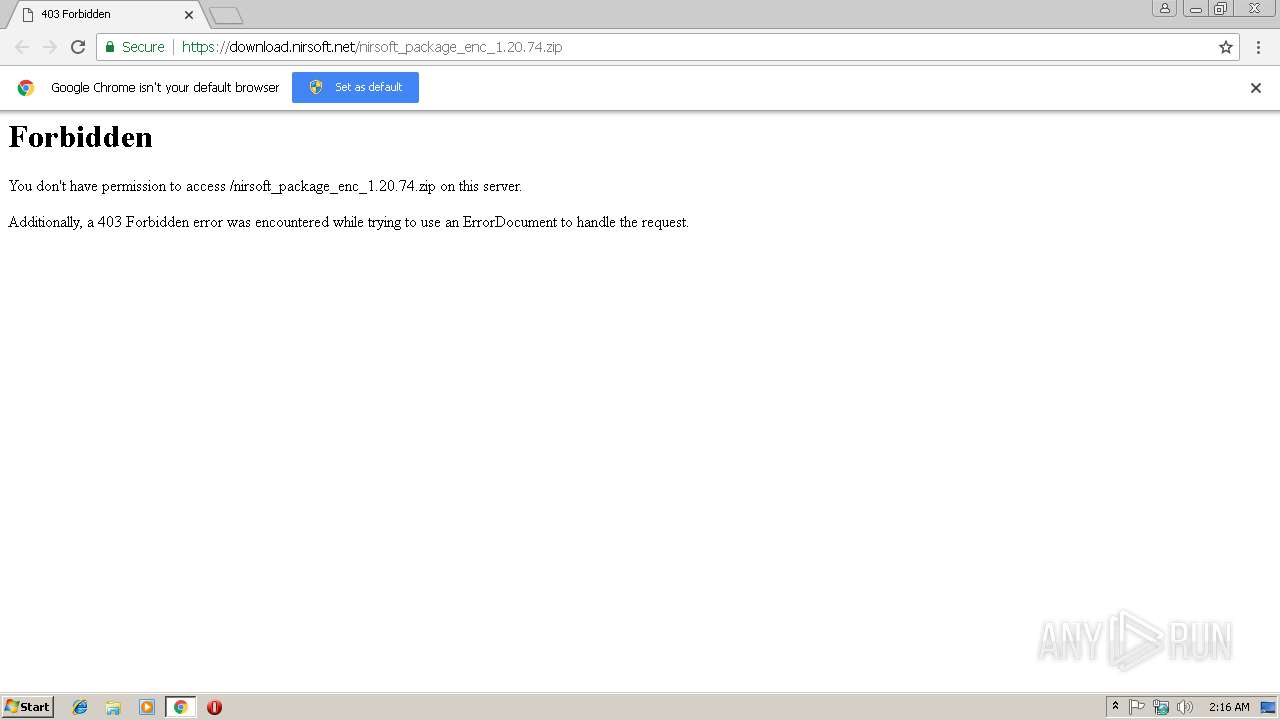The height and width of the screenshot is (720, 1280).
Task: Click Show desktop icon in tray
Action: (1268, 707)
